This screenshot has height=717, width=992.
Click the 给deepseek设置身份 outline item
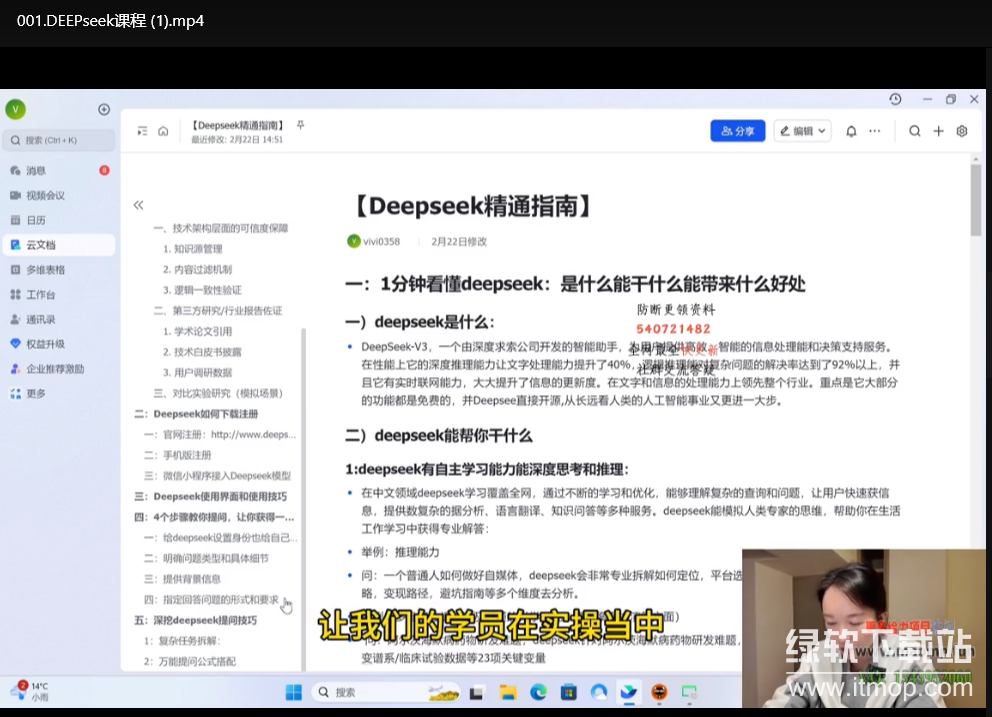click(221, 538)
